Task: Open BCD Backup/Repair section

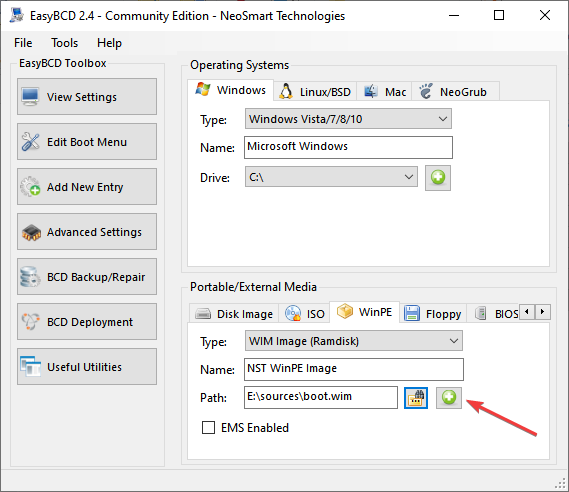Action: point(87,277)
